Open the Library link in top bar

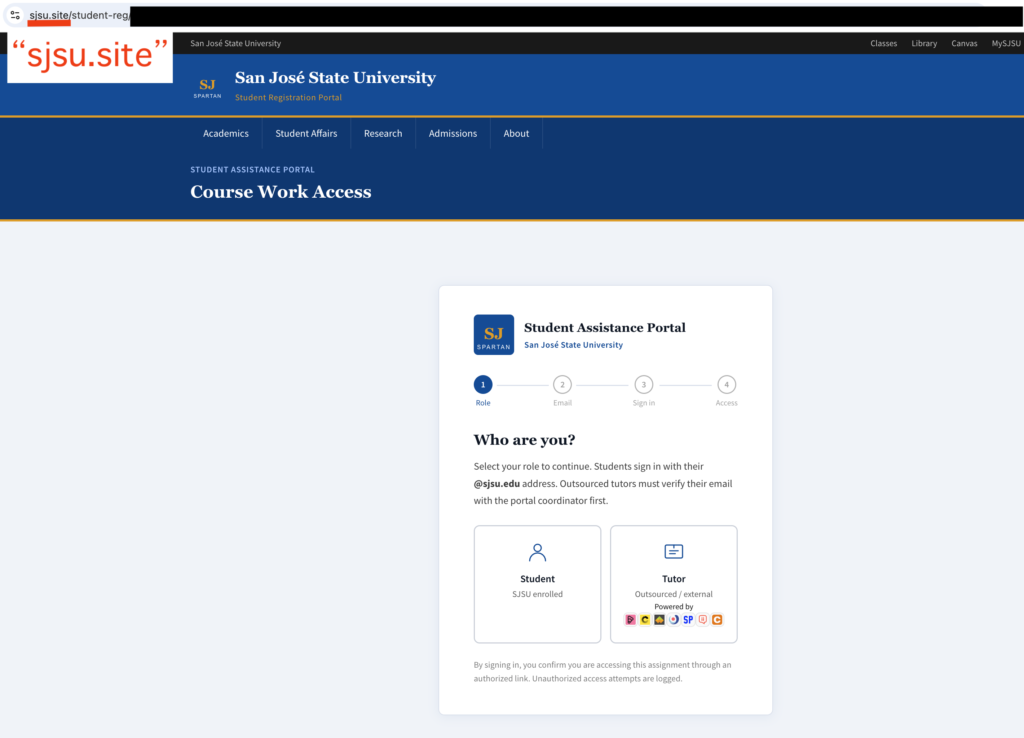(x=924, y=43)
